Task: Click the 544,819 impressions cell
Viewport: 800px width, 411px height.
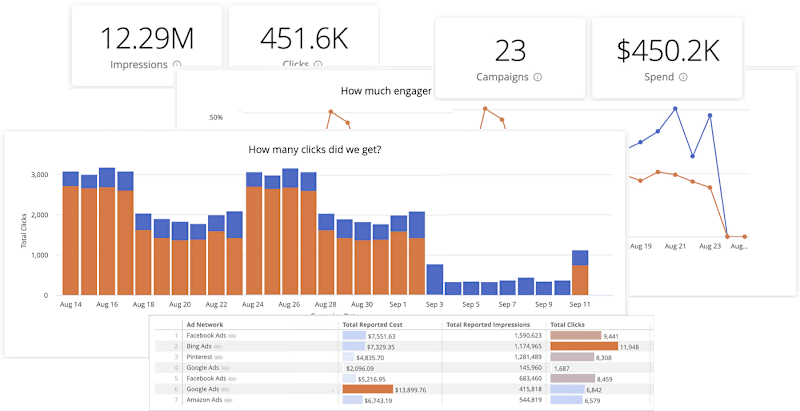Action: tap(531, 400)
